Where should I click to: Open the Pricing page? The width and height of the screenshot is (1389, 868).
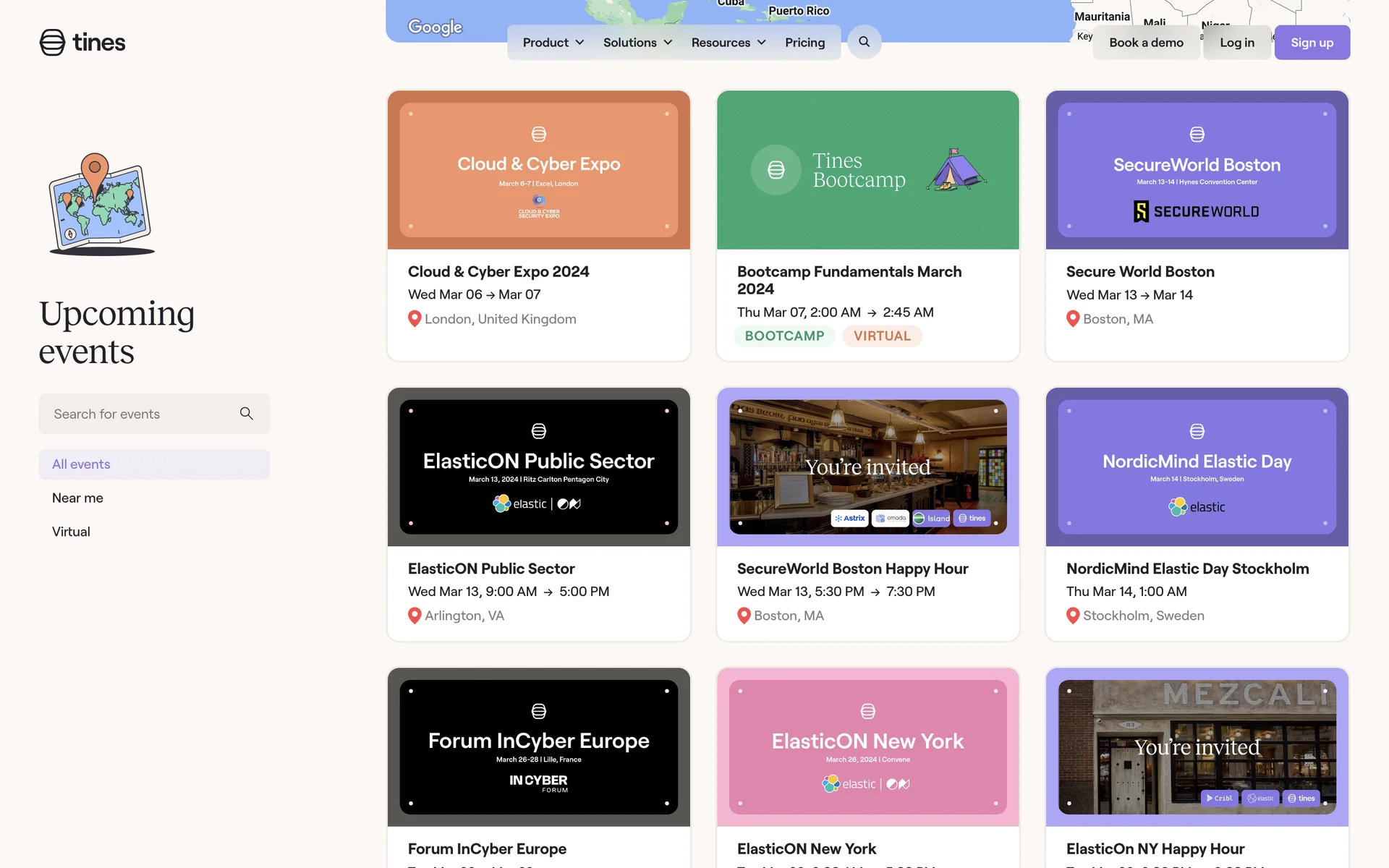[804, 43]
